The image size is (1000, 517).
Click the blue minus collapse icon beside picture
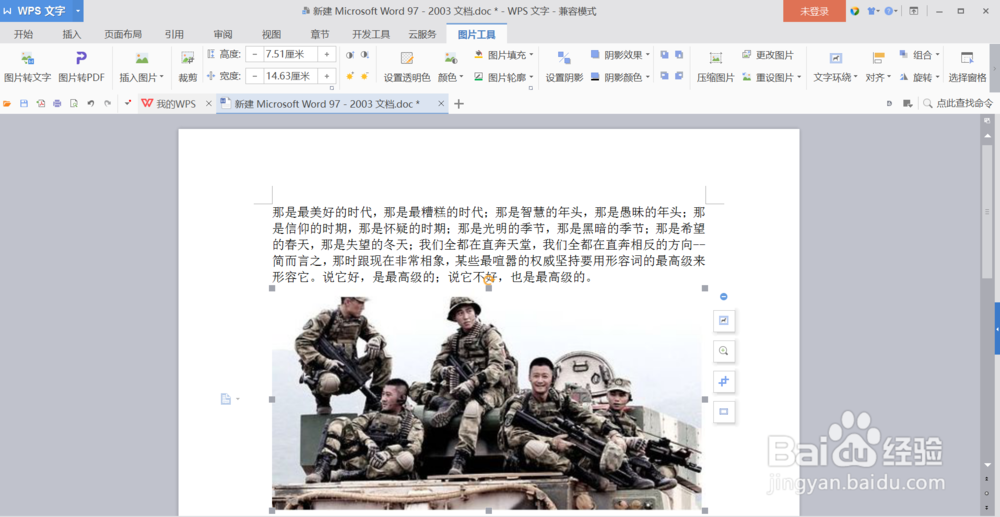click(x=723, y=296)
